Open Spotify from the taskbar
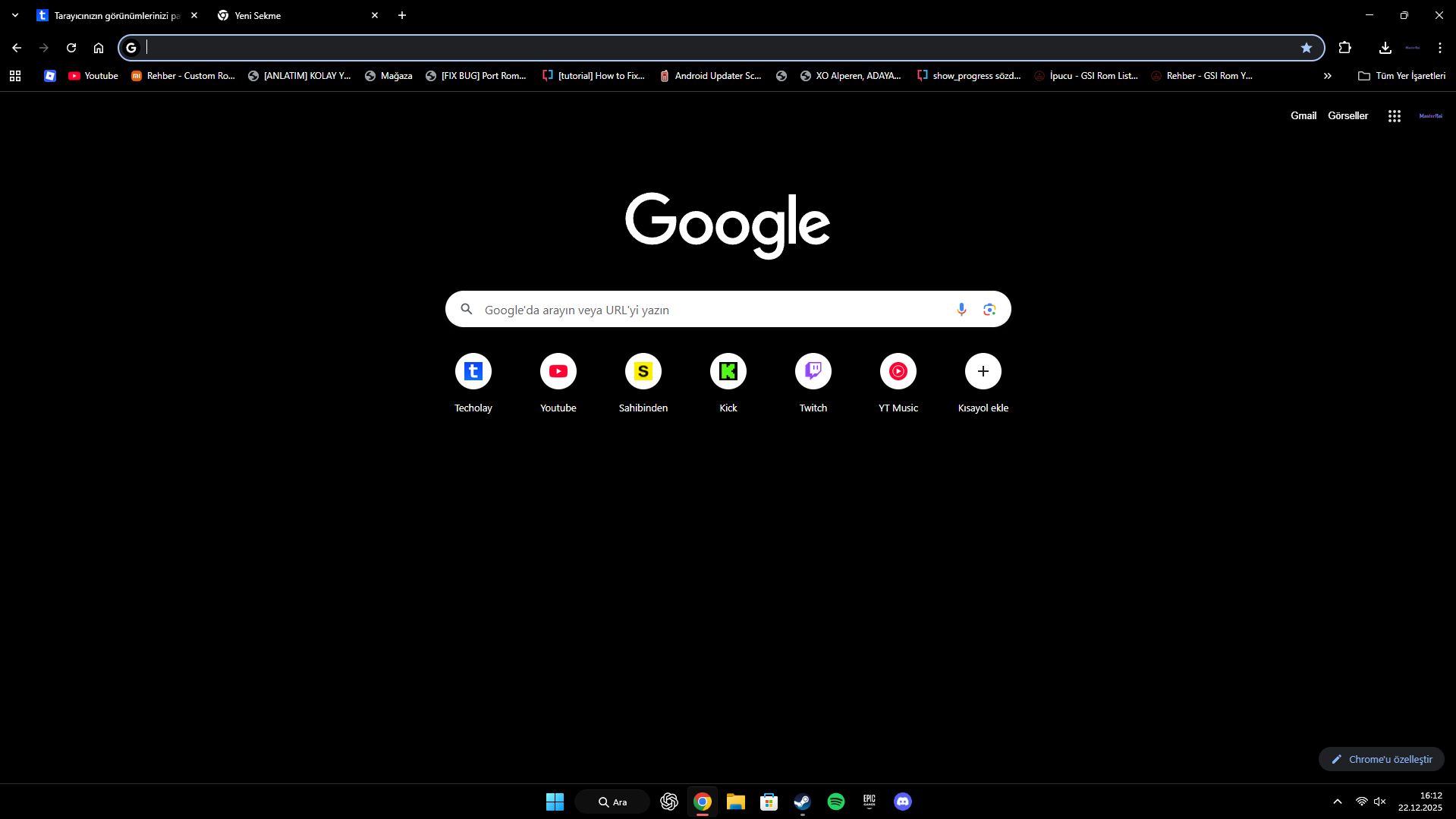 [x=835, y=802]
